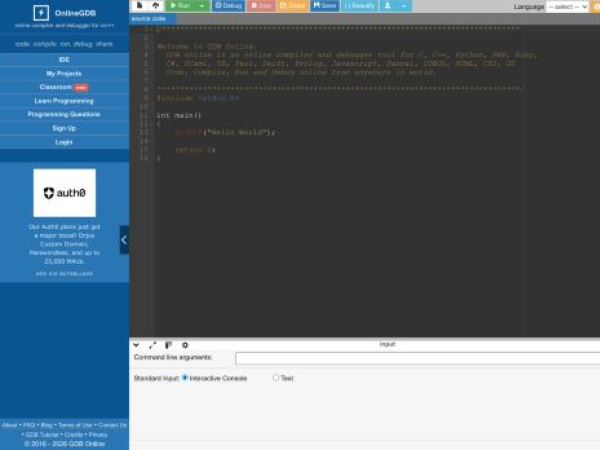600x450 pixels.
Task: Click the red Stop button
Action: (x=261, y=5)
